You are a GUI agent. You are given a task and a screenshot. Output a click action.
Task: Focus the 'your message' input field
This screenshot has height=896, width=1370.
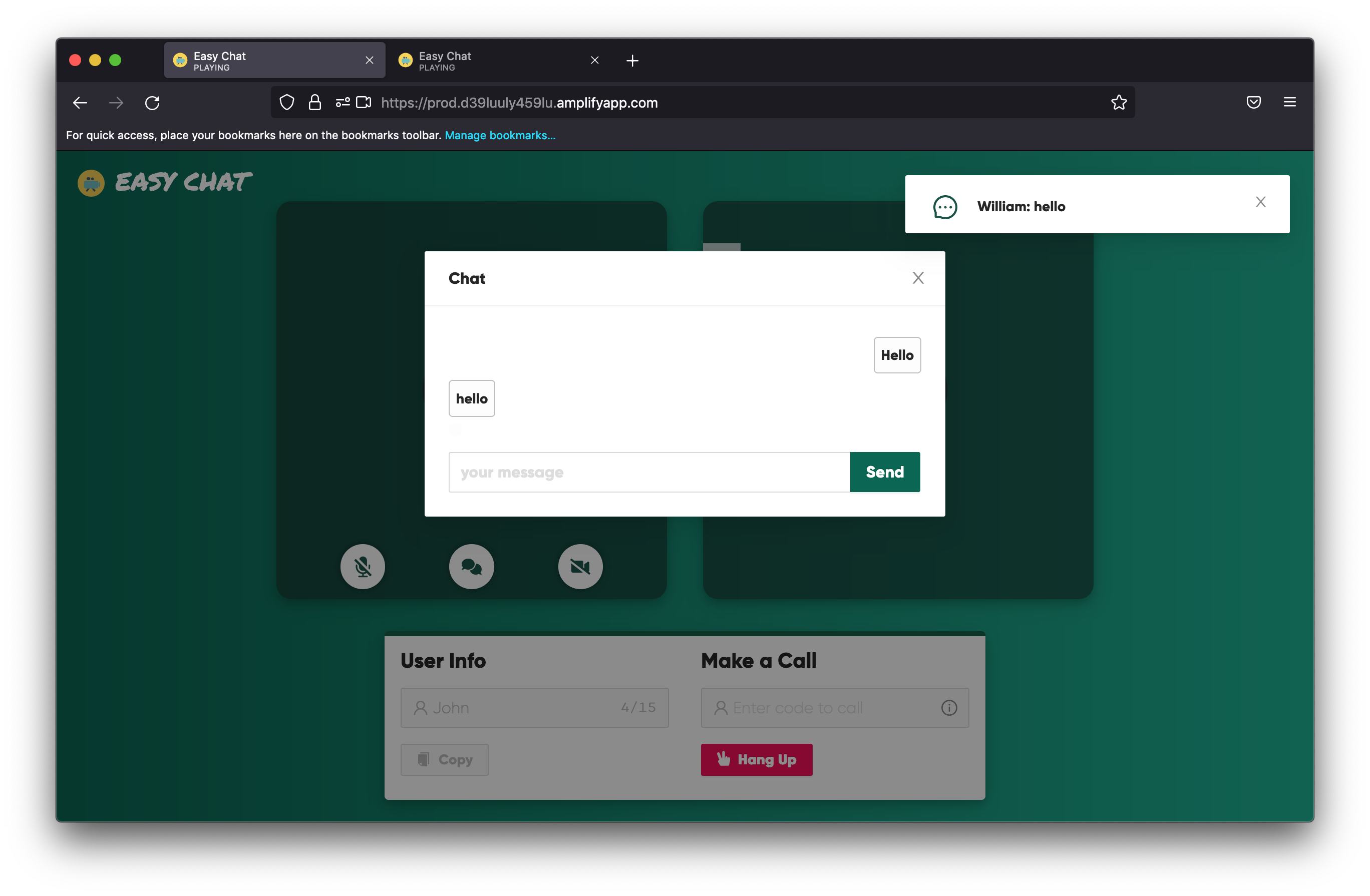tap(649, 472)
